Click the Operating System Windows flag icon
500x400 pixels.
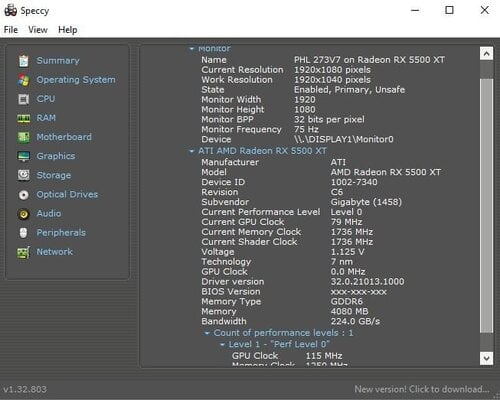[x=24, y=80]
